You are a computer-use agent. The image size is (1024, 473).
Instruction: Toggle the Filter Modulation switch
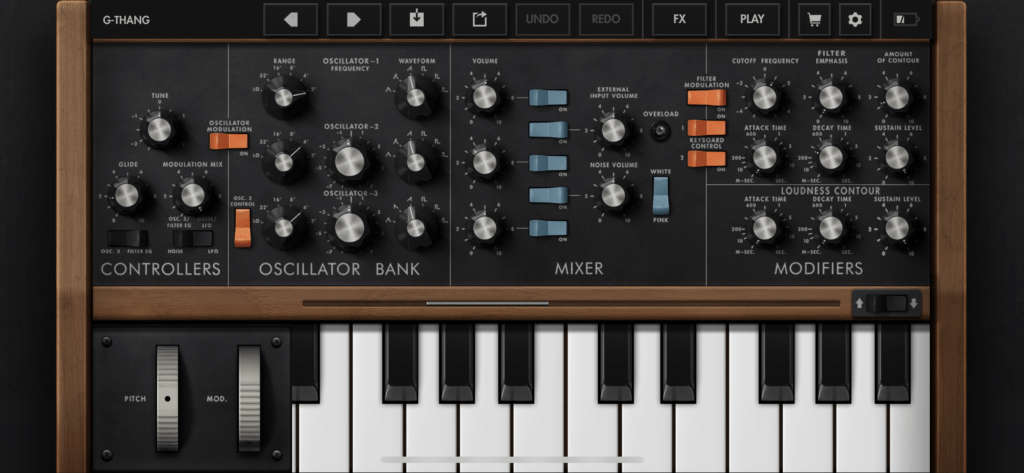pos(706,97)
